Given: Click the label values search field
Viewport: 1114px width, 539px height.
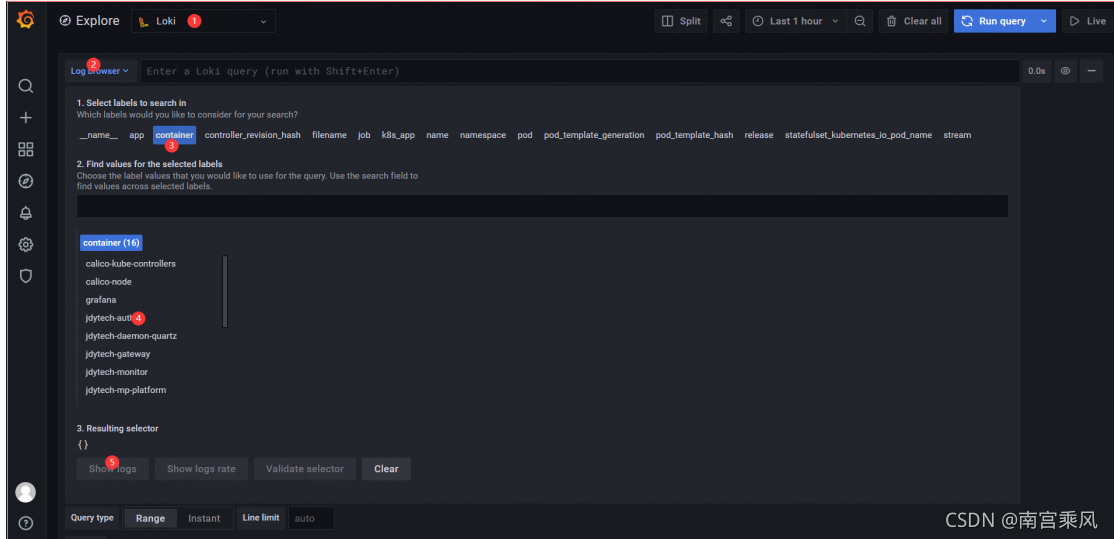Looking at the screenshot, I should (542, 206).
